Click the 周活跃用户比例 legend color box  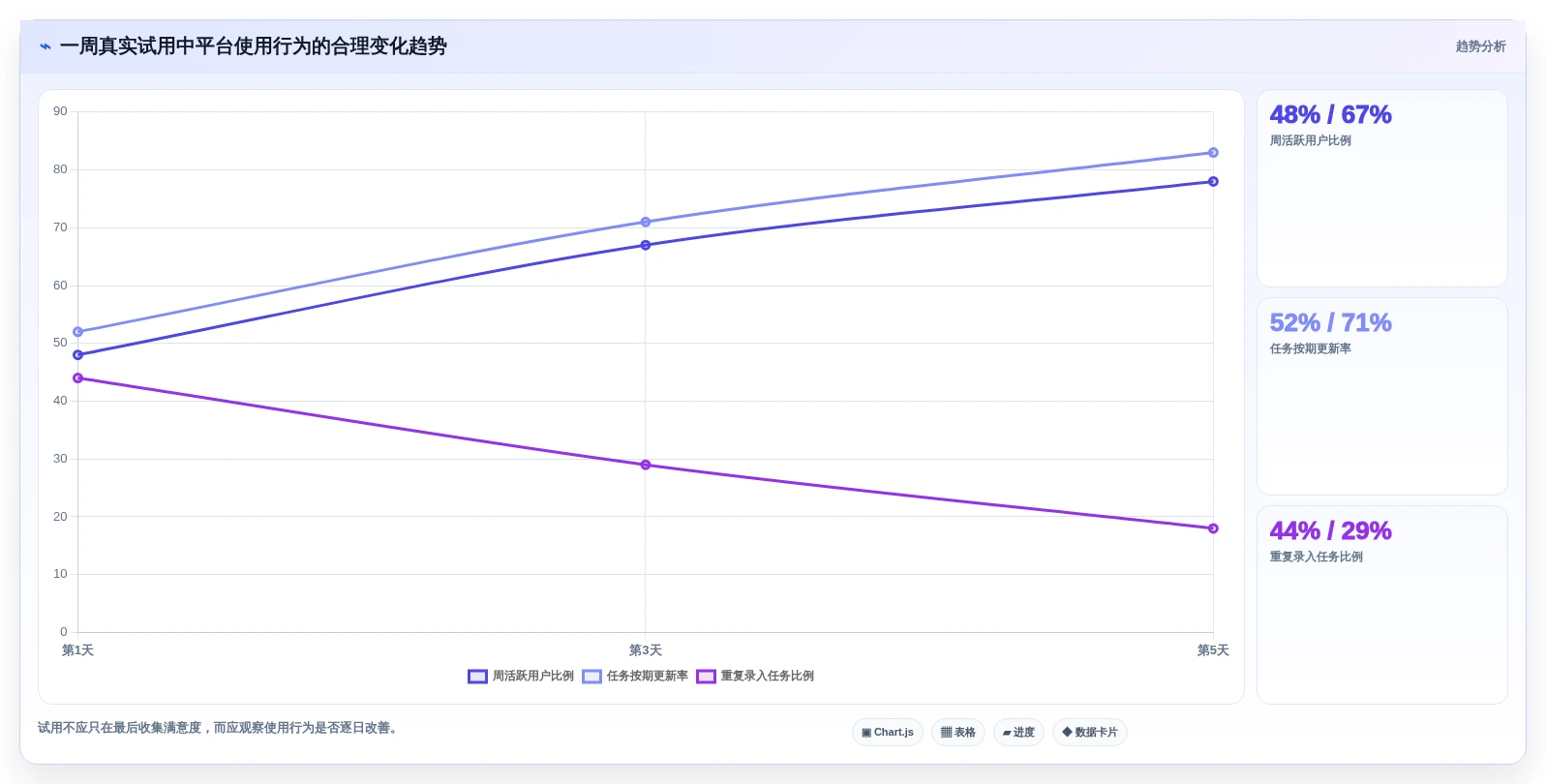point(477,677)
